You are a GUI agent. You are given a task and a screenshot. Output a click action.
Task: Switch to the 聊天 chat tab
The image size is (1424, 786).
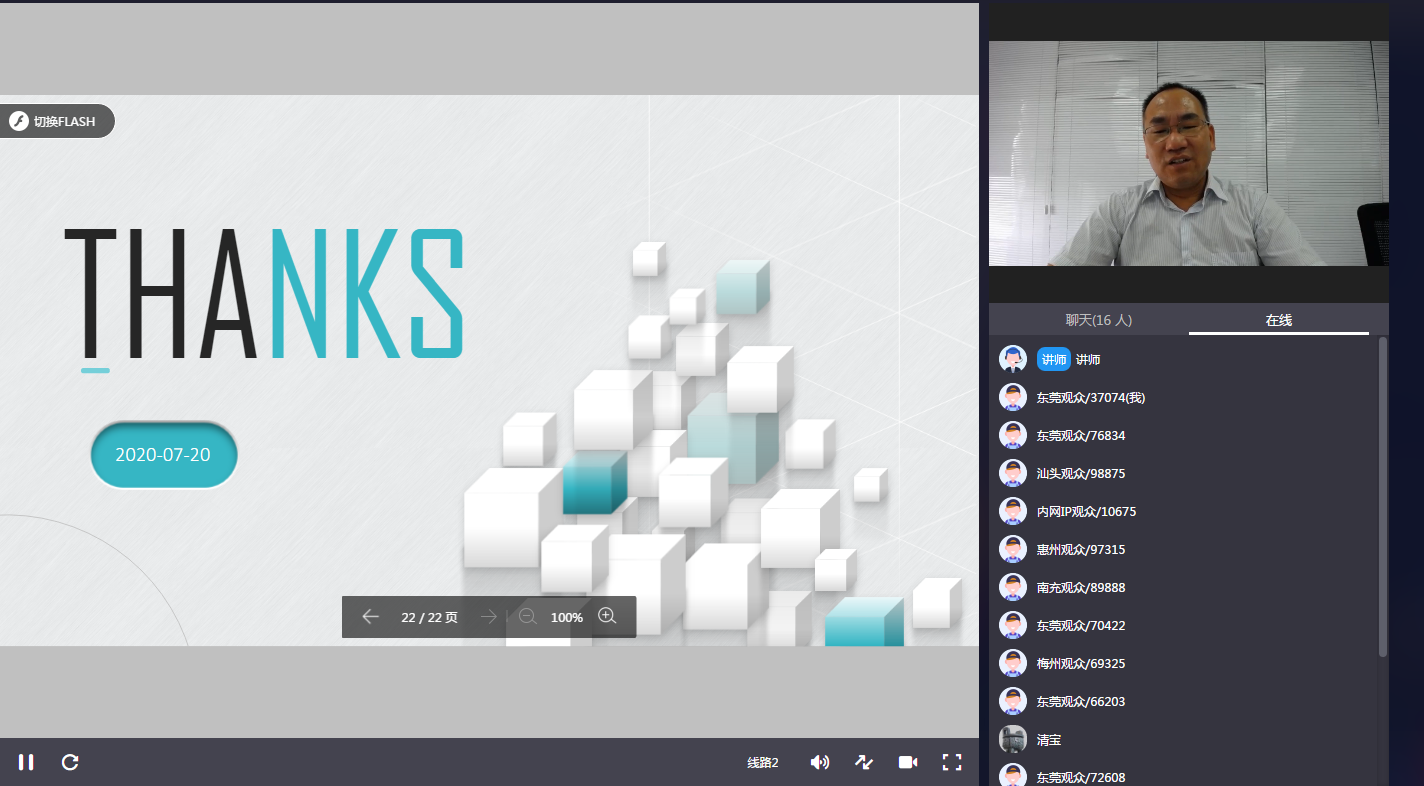[x=1098, y=320]
